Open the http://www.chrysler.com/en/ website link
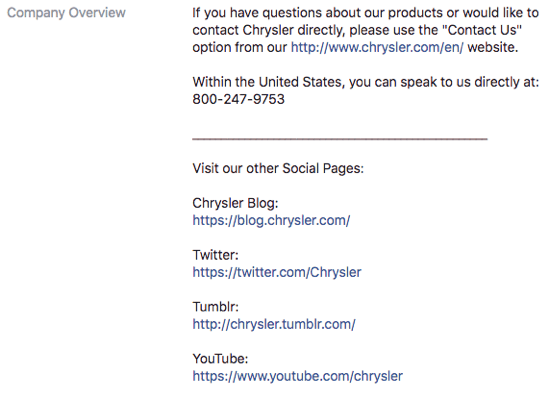This screenshot has height=399, width=550. click(377, 47)
